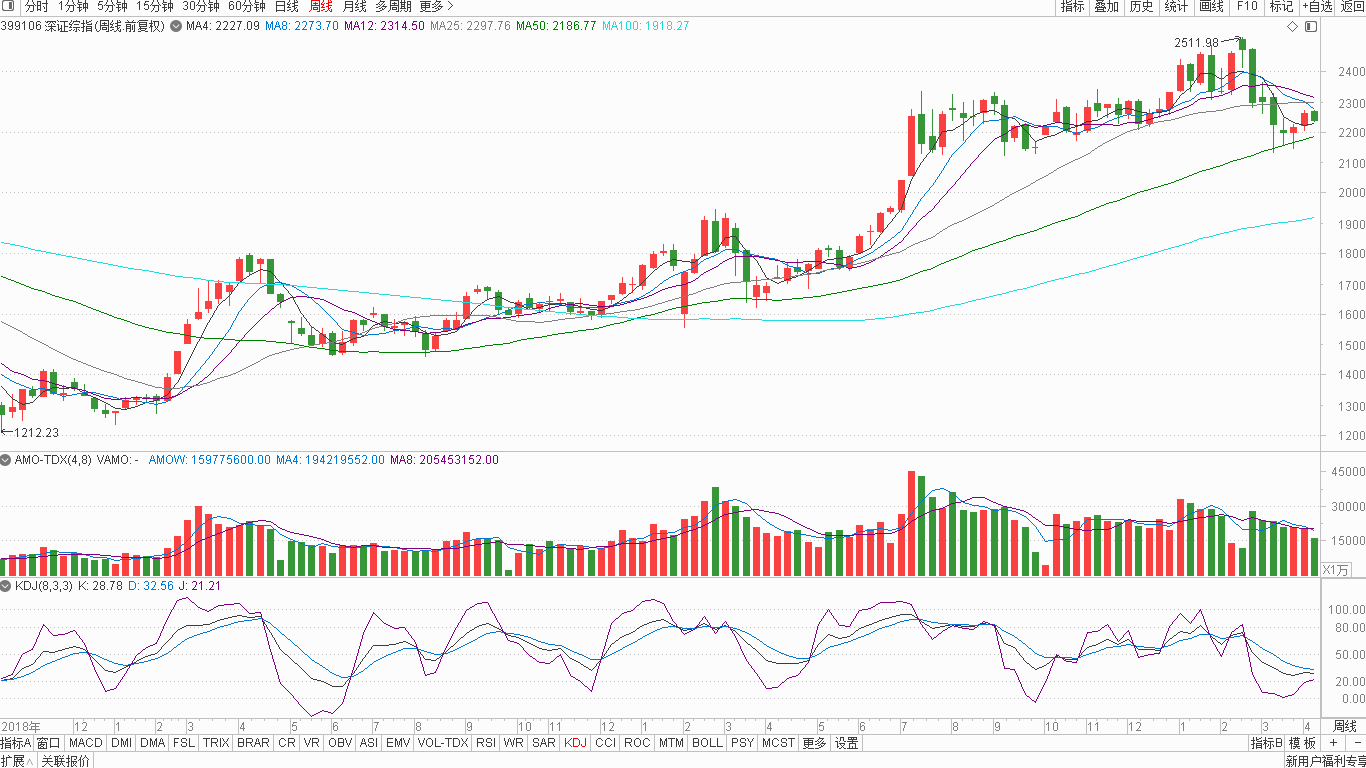1366x768 pixels.
Task: Activate the 画线 drawing tool button
Action: pos(1211,7)
